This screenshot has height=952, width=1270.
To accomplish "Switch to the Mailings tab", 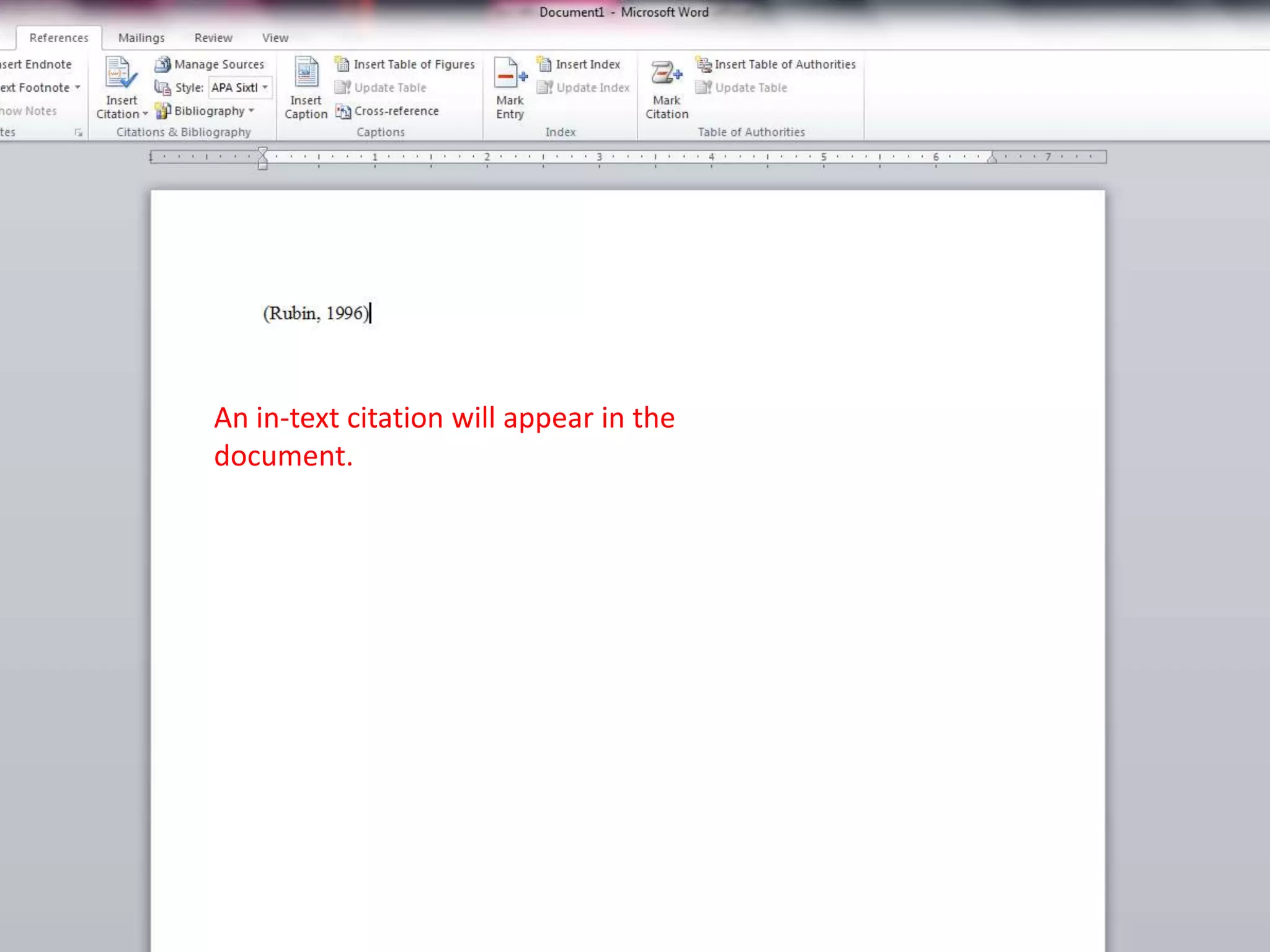I will [x=141, y=38].
